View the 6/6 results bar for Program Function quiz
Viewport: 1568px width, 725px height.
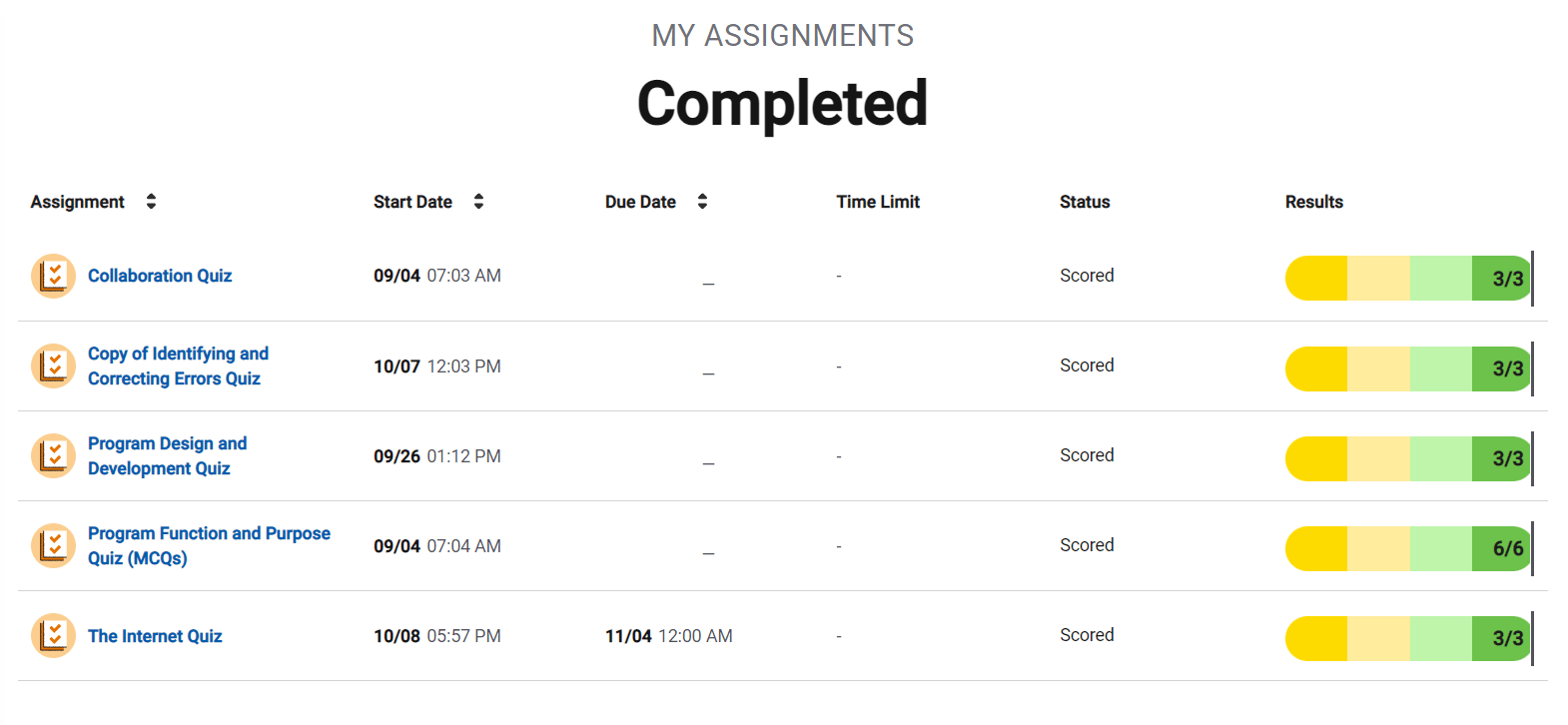coord(1407,548)
